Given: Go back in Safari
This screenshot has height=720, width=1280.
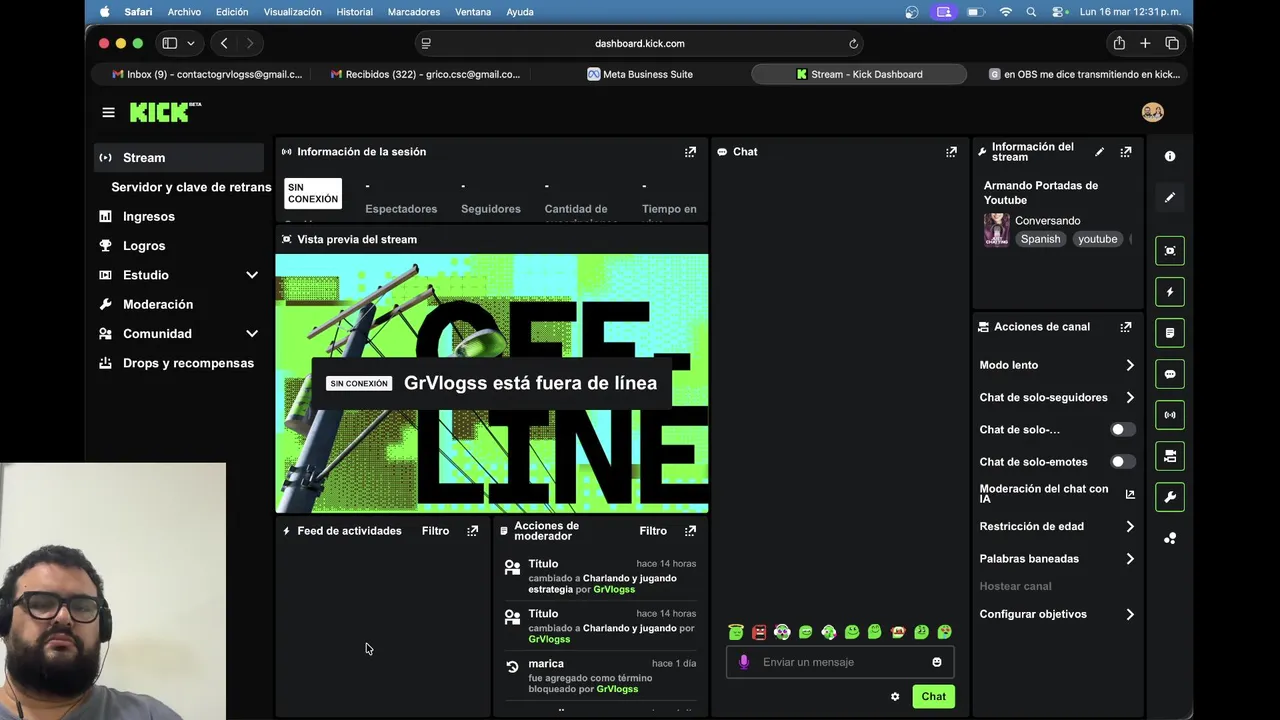Looking at the screenshot, I should click(224, 43).
